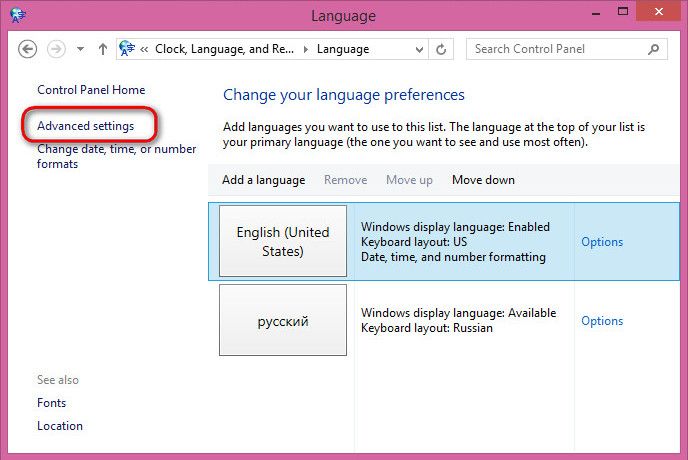Select the русский language tile
The width and height of the screenshot is (688, 460).
(283, 320)
